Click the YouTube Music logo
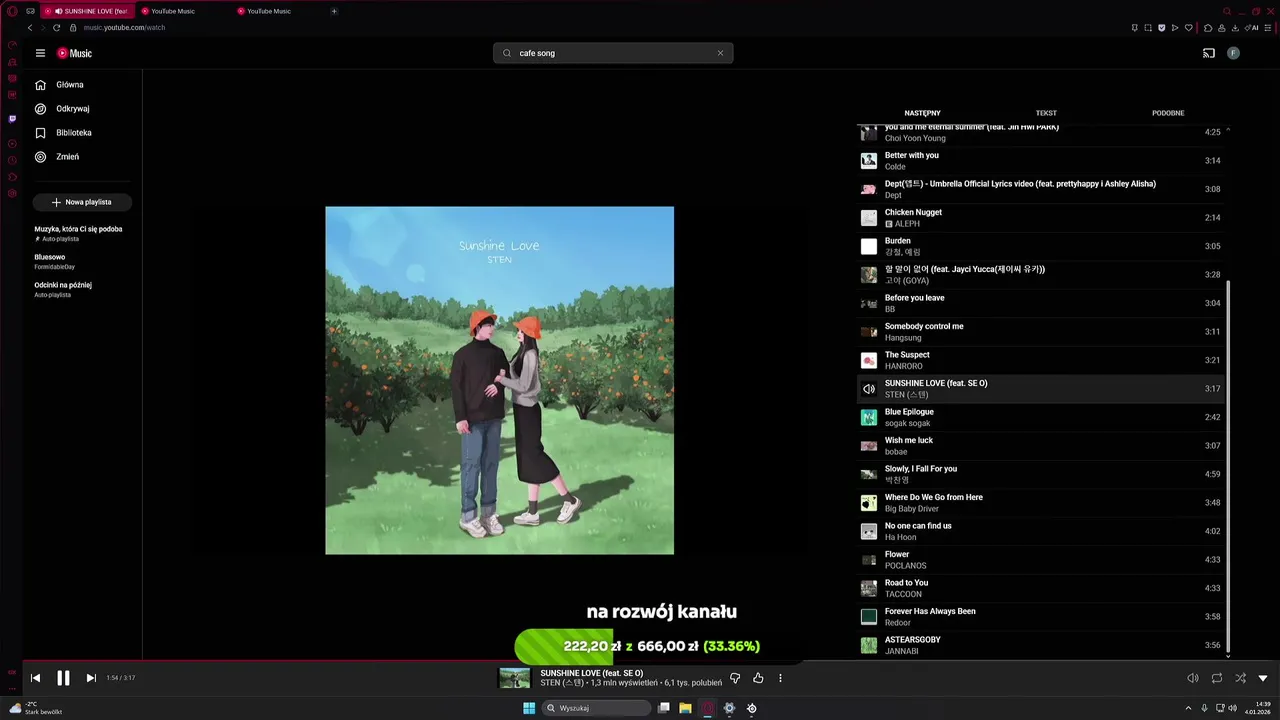 pyautogui.click(x=74, y=53)
